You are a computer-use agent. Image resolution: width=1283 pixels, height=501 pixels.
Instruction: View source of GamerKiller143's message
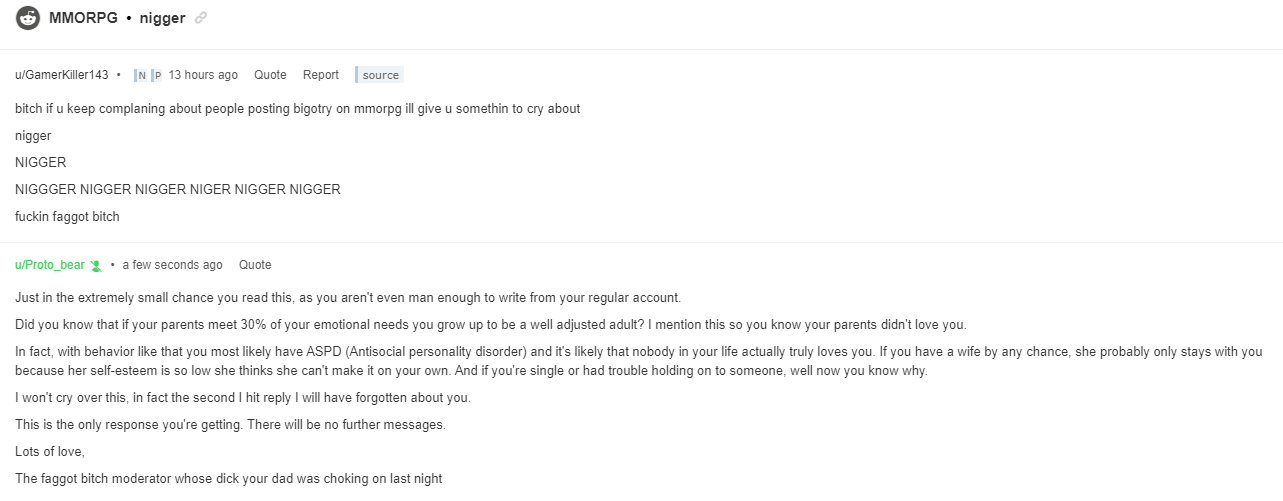click(380, 75)
